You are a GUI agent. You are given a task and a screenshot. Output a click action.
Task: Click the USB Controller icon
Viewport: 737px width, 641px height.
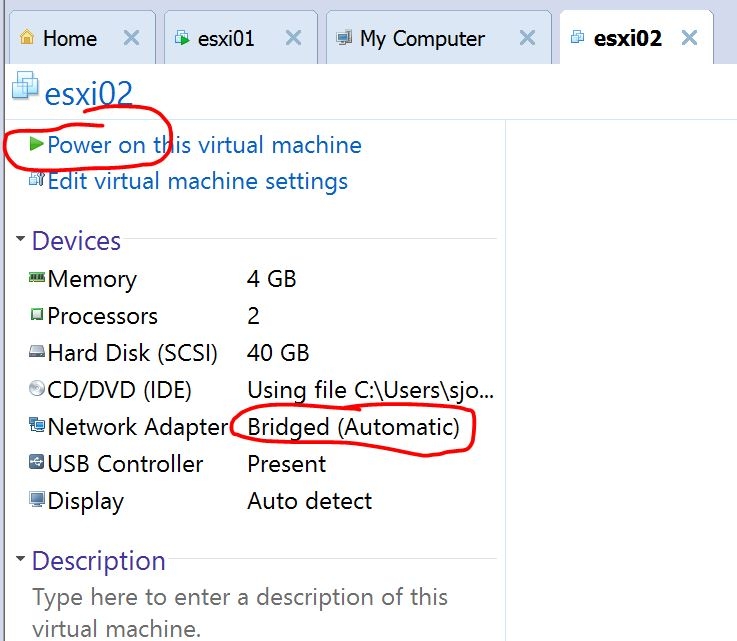pos(37,462)
